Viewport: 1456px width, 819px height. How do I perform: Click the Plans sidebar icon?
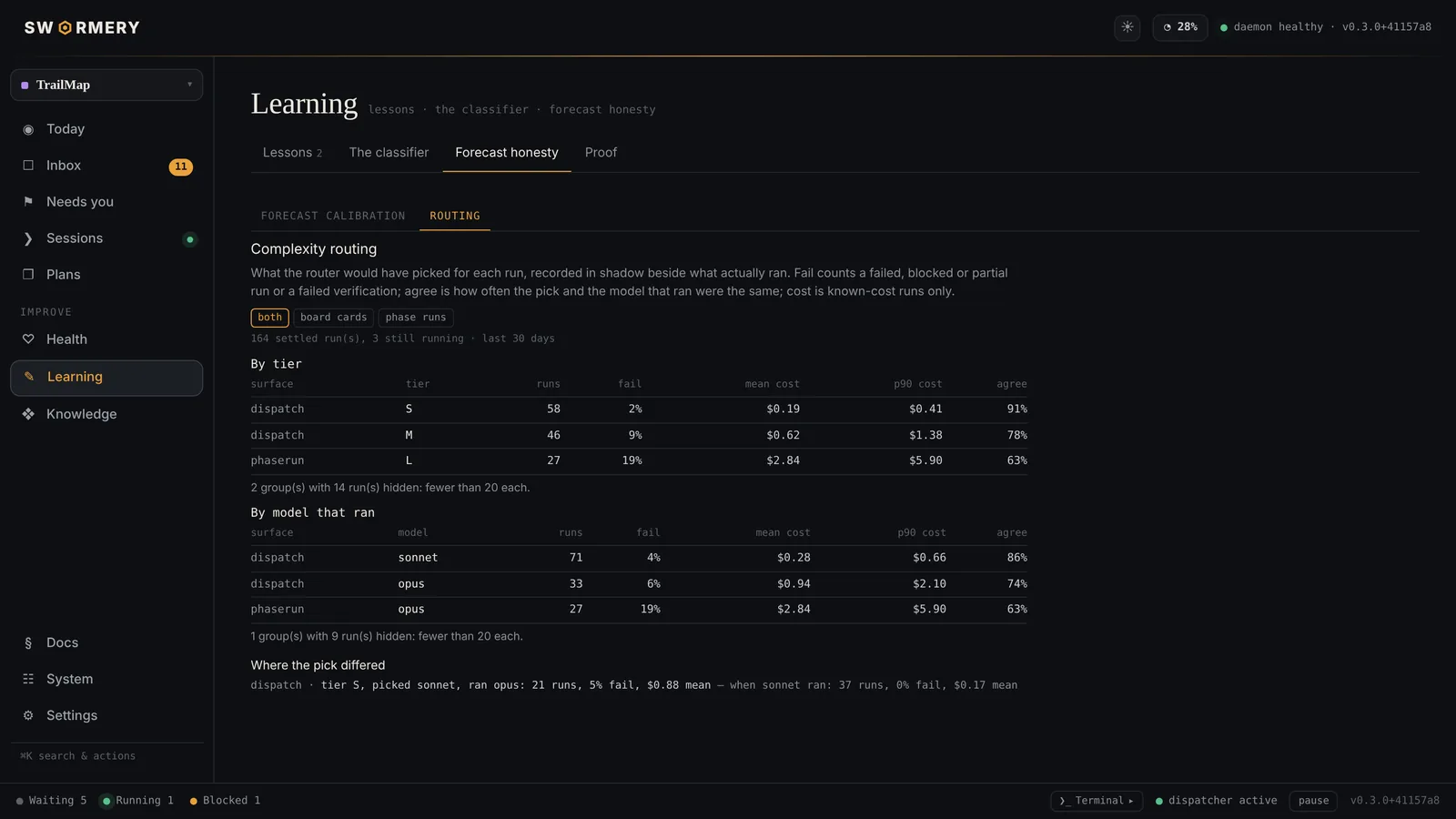(x=28, y=275)
